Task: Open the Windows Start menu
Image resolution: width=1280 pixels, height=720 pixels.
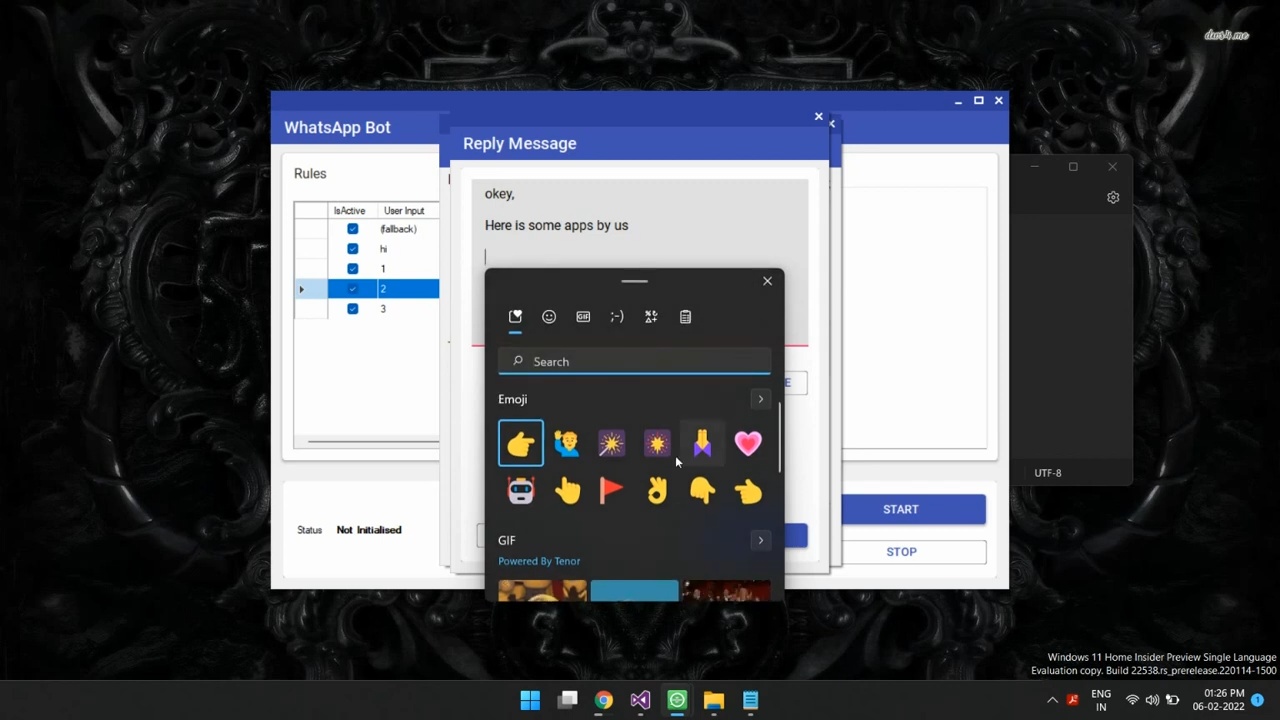Action: 530,700
